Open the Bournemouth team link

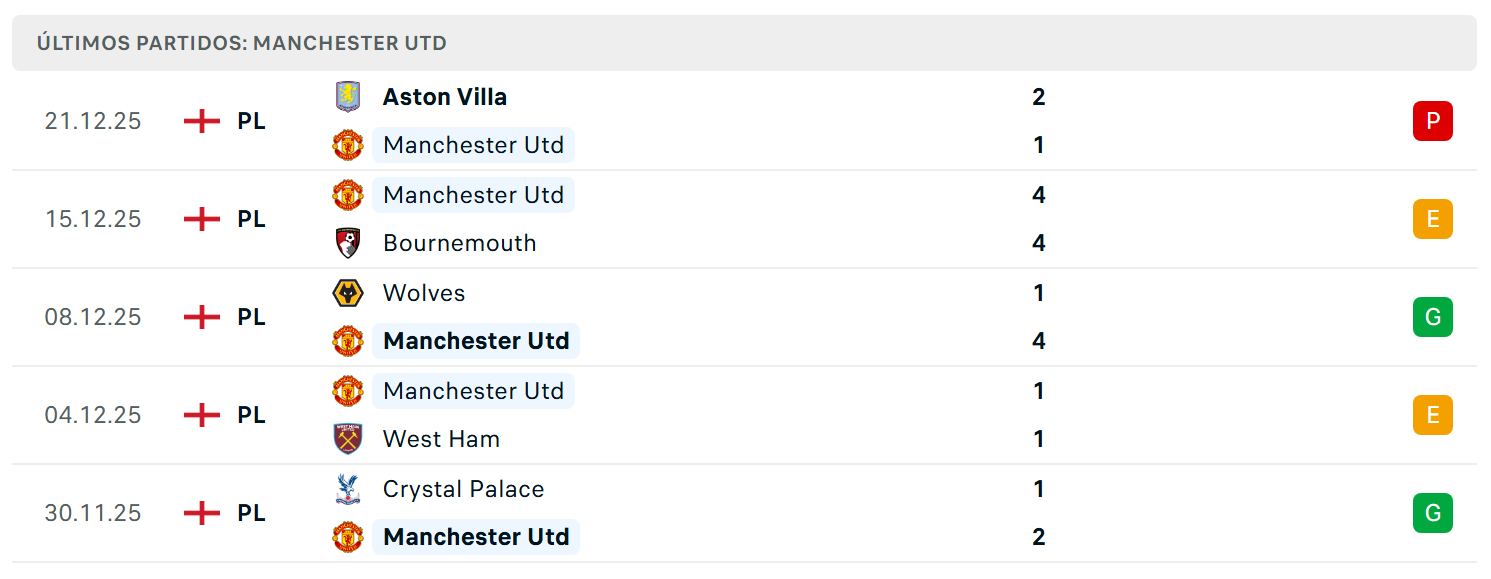coord(460,243)
